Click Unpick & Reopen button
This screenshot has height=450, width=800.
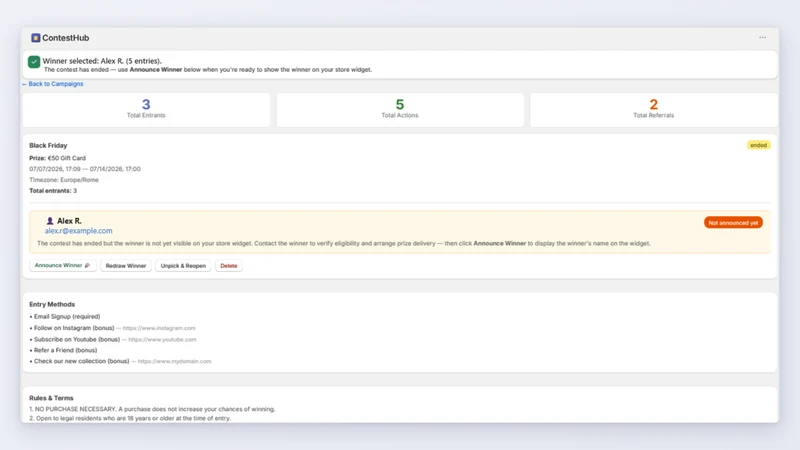(x=183, y=266)
